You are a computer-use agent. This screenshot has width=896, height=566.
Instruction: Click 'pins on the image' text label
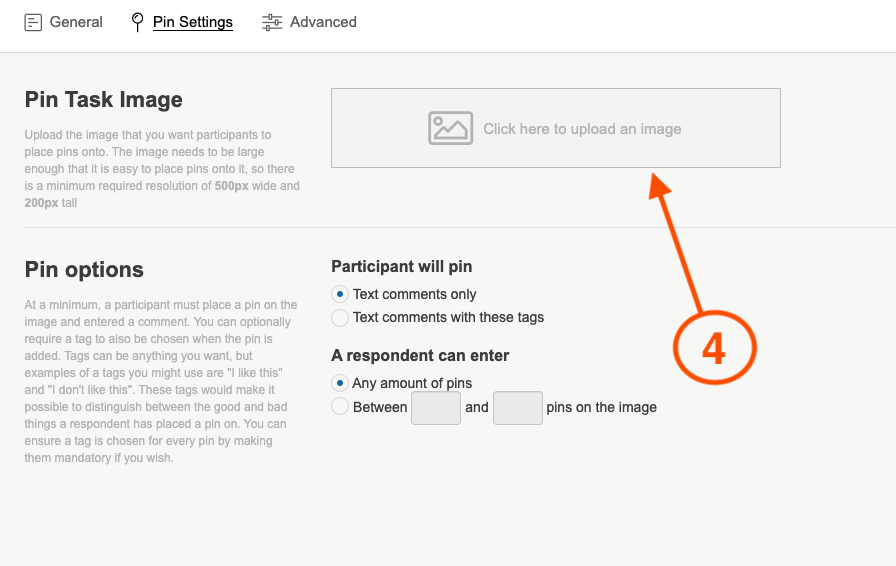(601, 408)
